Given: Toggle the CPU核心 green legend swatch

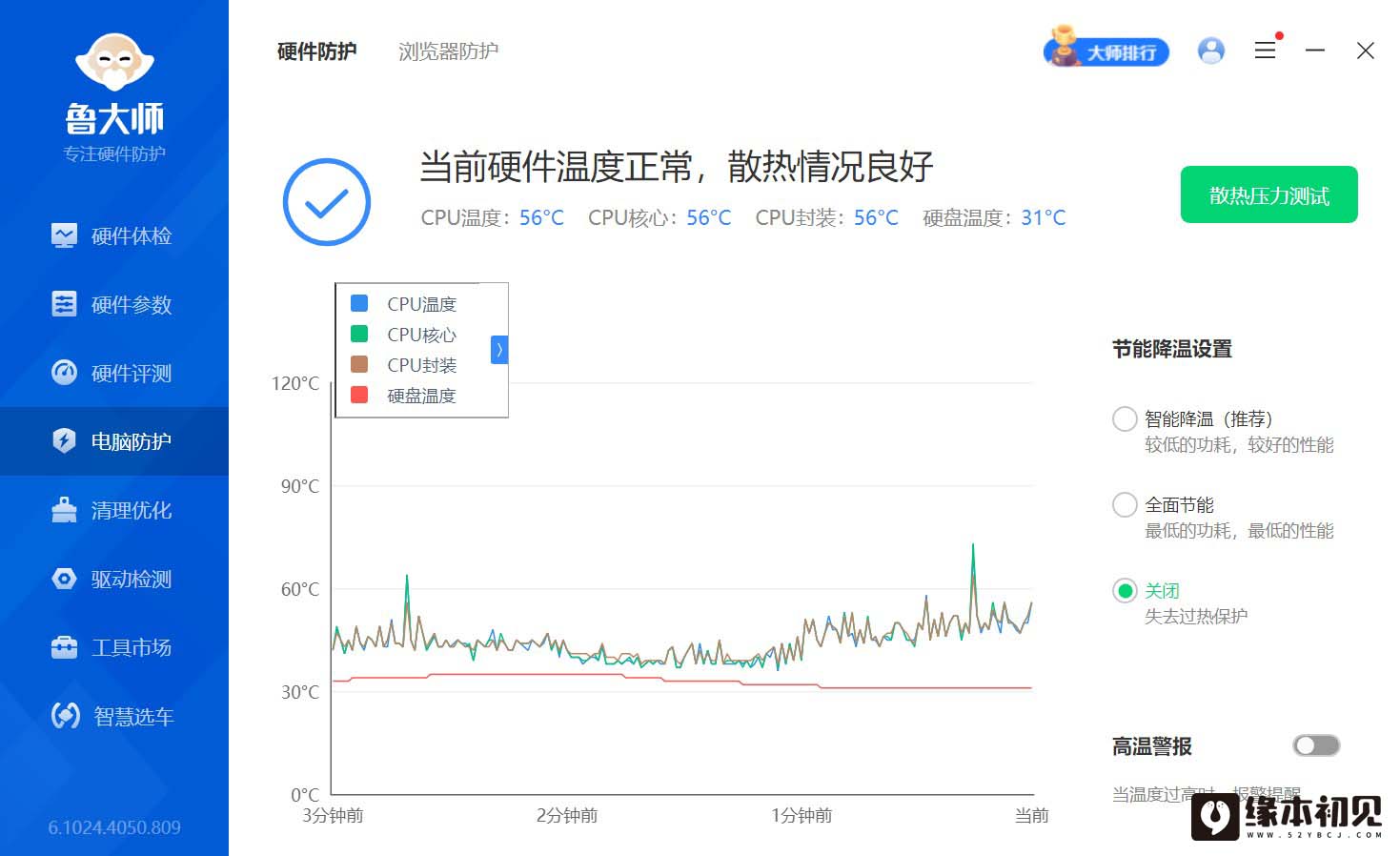Looking at the screenshot, I should pos(359,334).
